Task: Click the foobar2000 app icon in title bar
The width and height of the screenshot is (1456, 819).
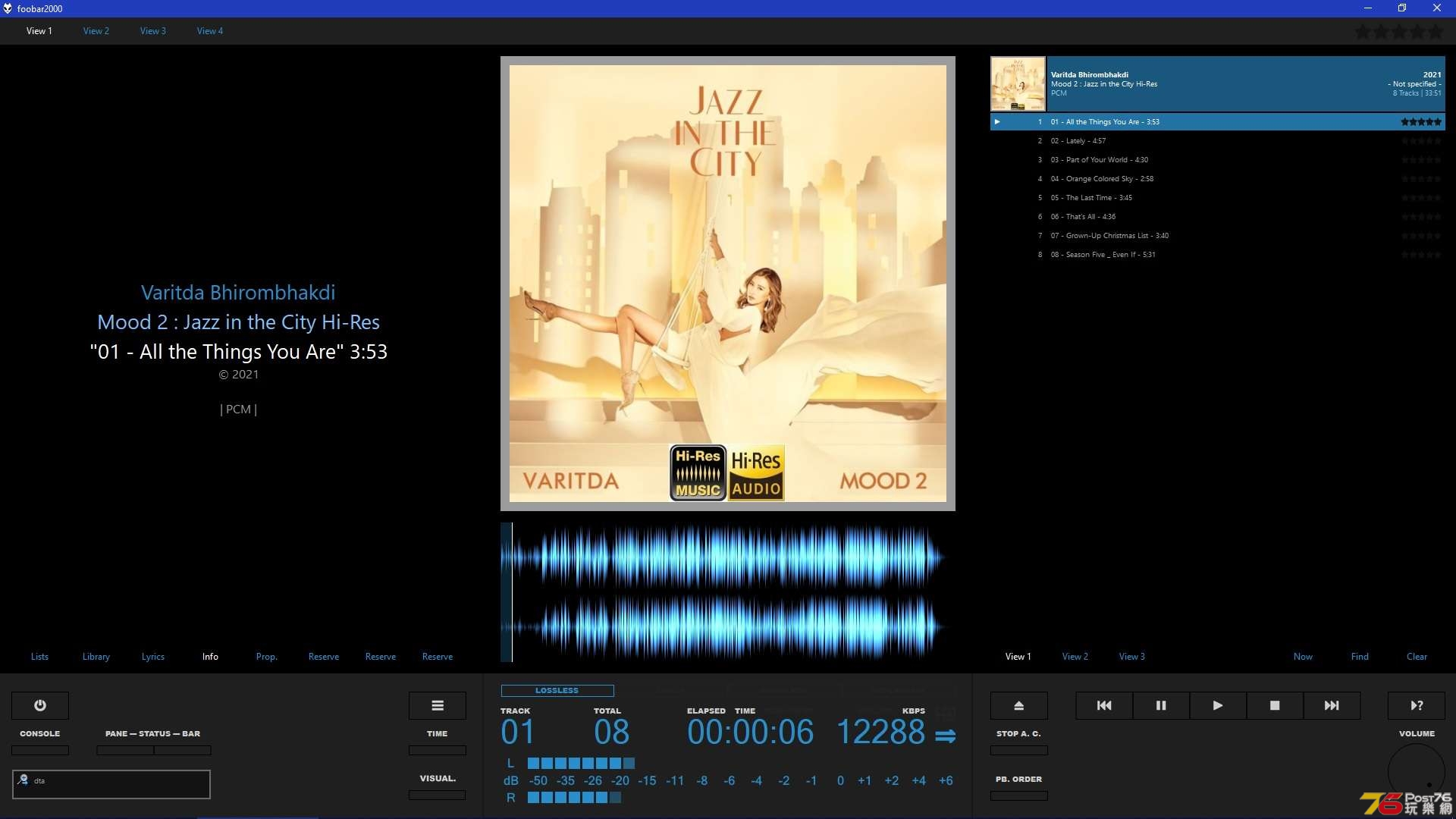Action: point(8,8)
